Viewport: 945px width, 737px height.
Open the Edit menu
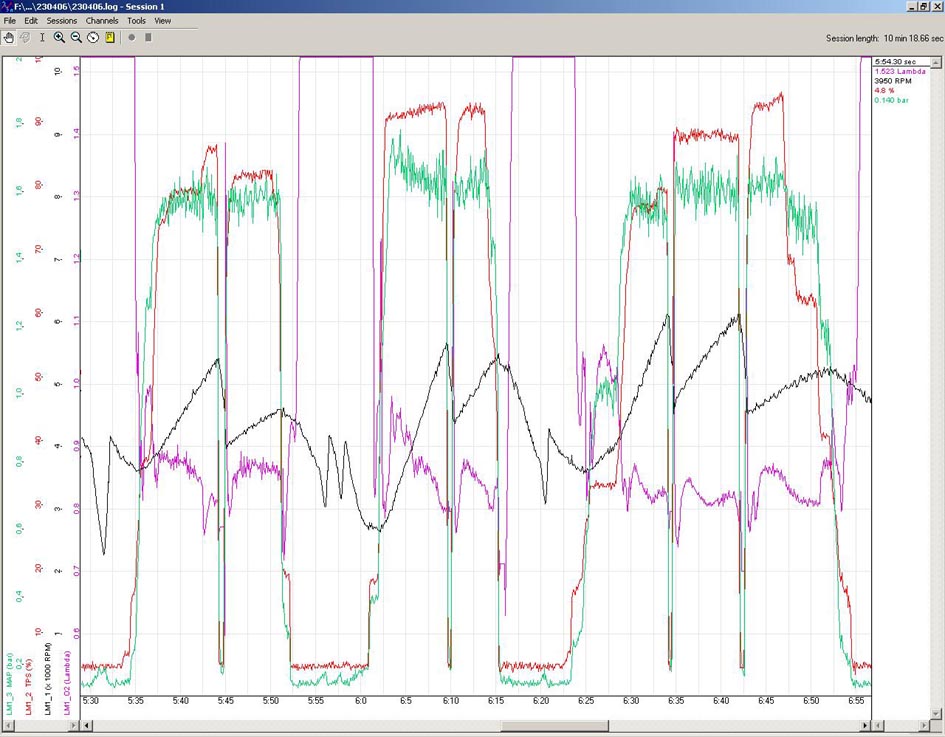tap(31, 20)
